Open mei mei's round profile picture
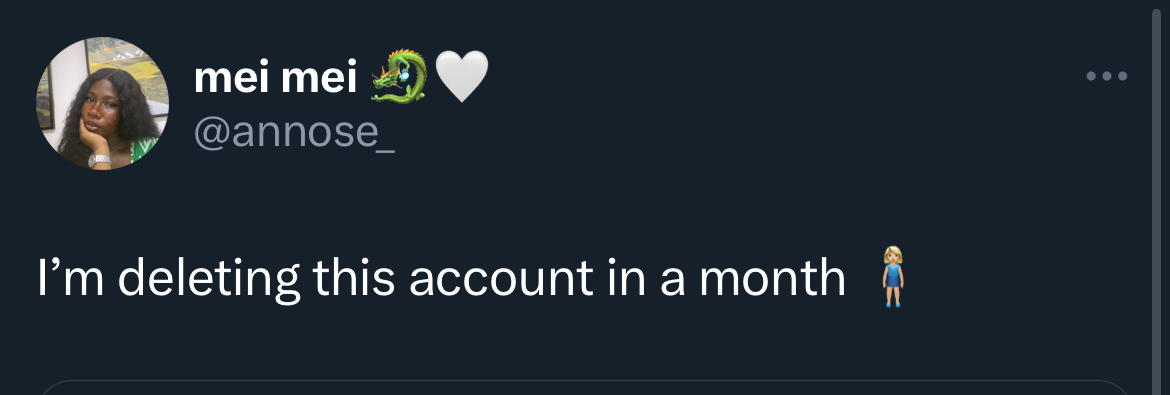The height and width of the screenshot is (395, 1170). [102, 103]
